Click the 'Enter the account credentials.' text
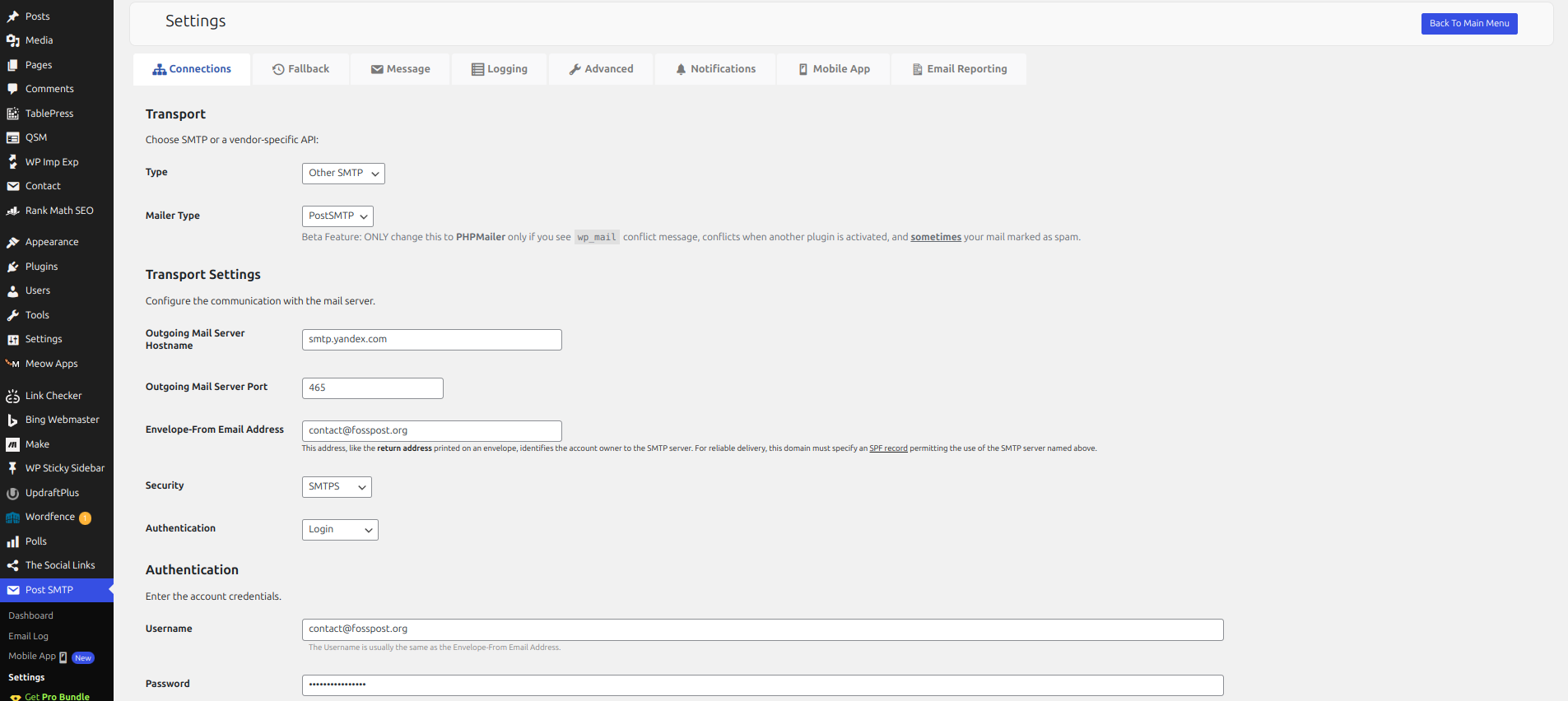Image resolution: width=1568 pixels, height=701 pixels. [x=213, y=597]
